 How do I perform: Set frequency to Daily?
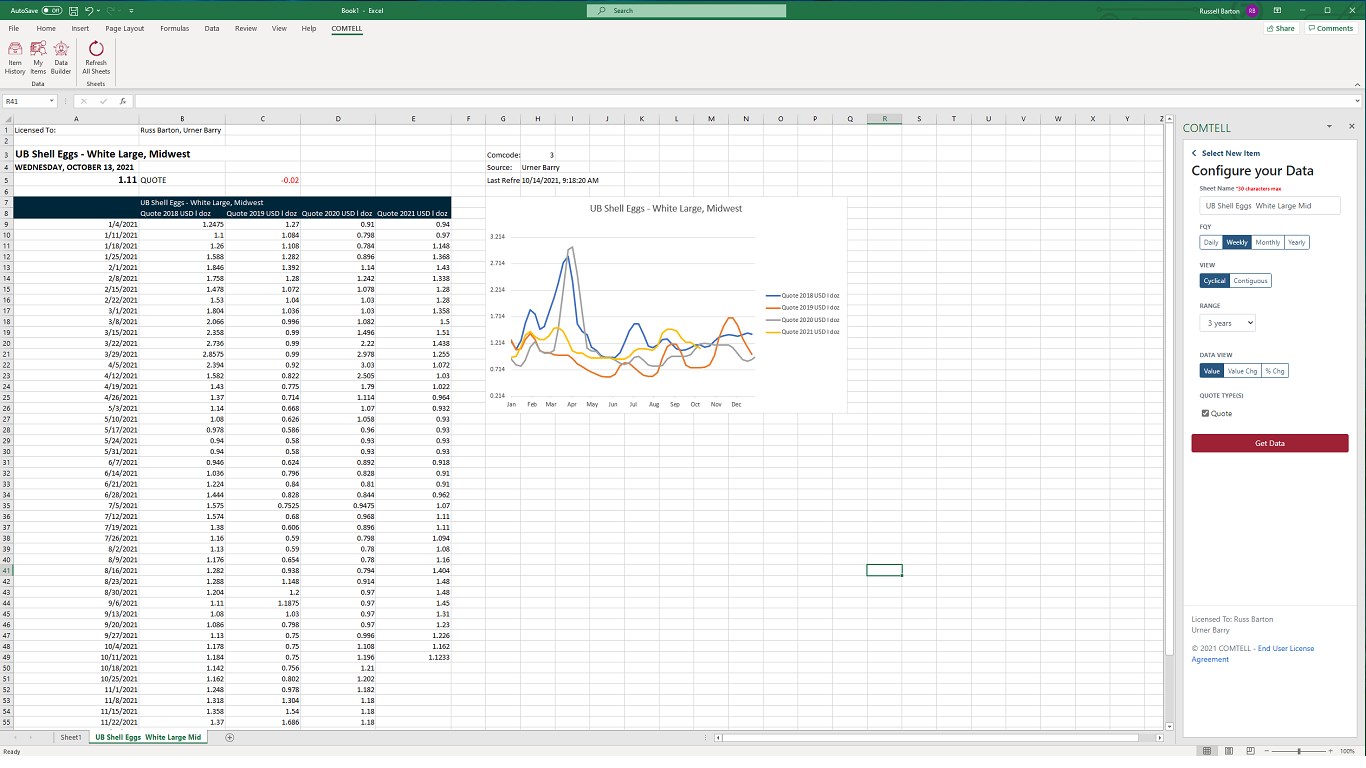point(1211,242)
